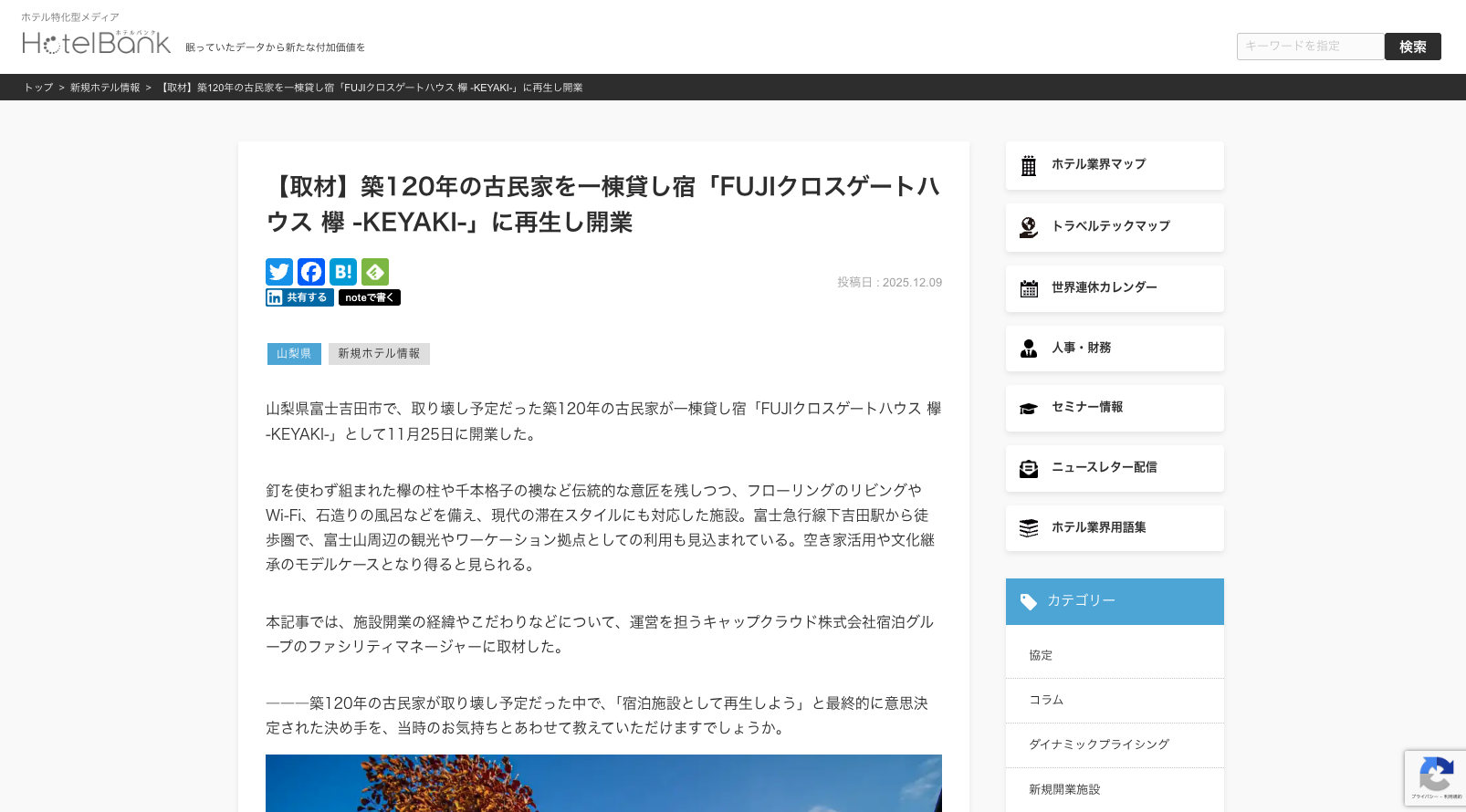Click the LinkedIn 共有する button
The height and width of the screenshot is (812, 1466).
pos(299,297)
